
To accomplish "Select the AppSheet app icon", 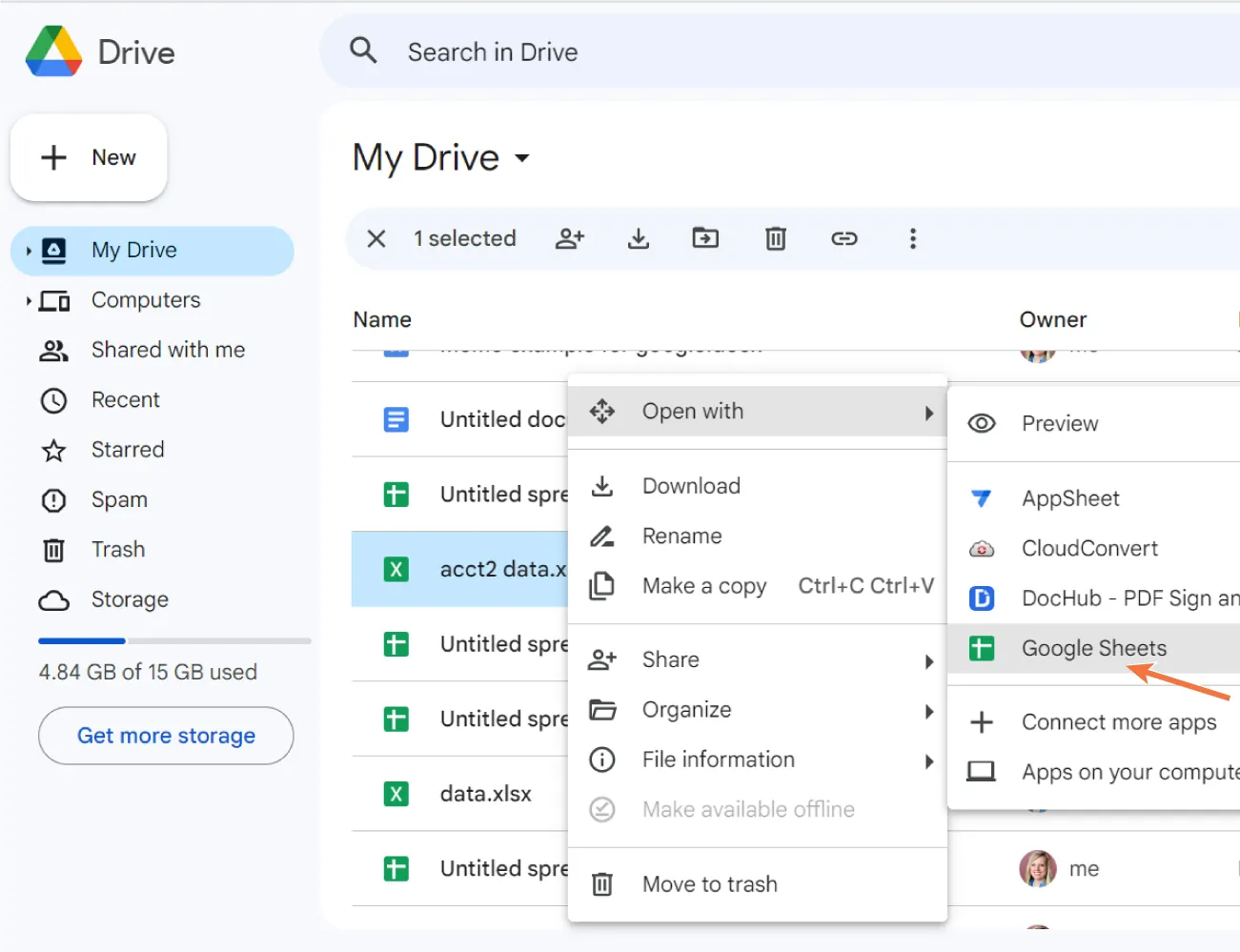I will 983,497.
